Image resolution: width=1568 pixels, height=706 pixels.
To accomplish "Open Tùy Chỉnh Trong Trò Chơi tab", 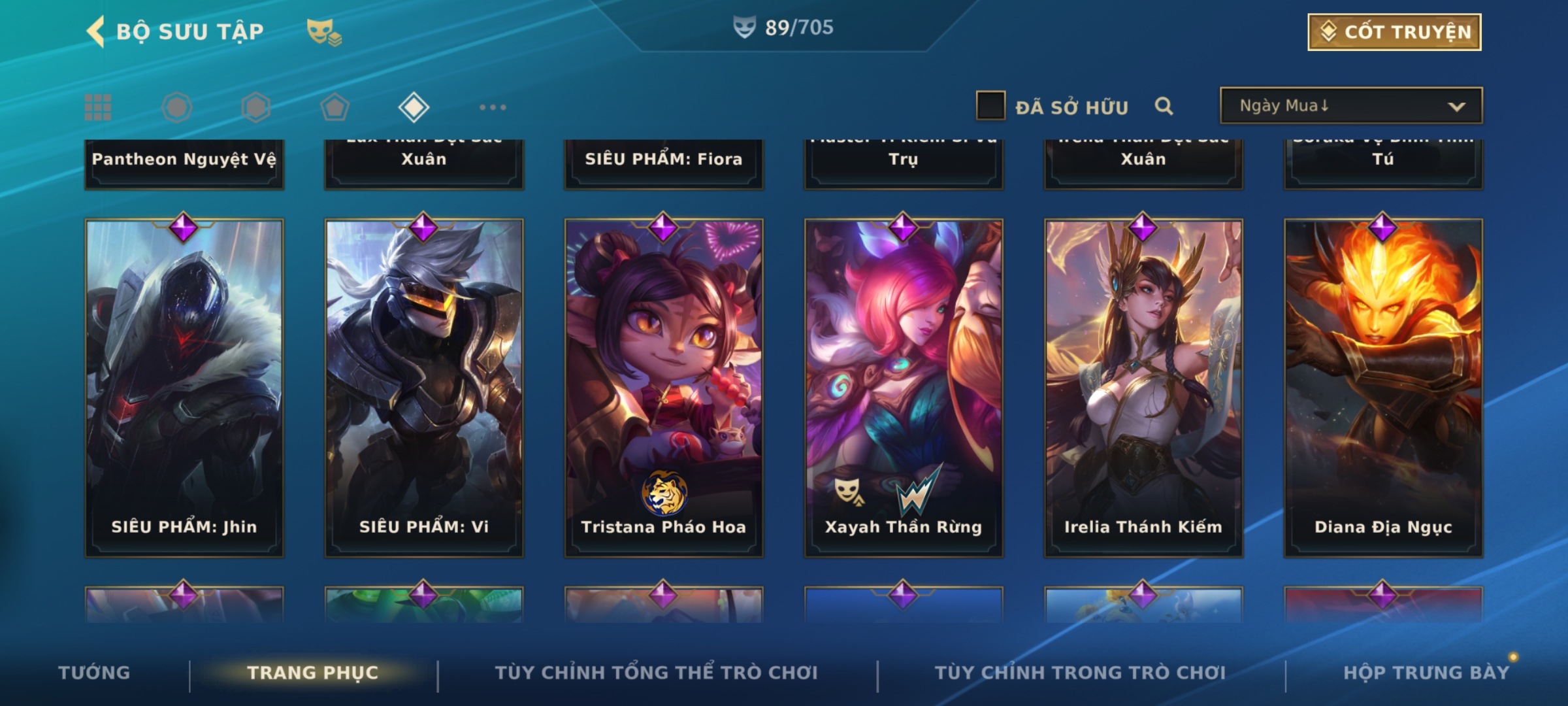I will [x=1080, y=673].
